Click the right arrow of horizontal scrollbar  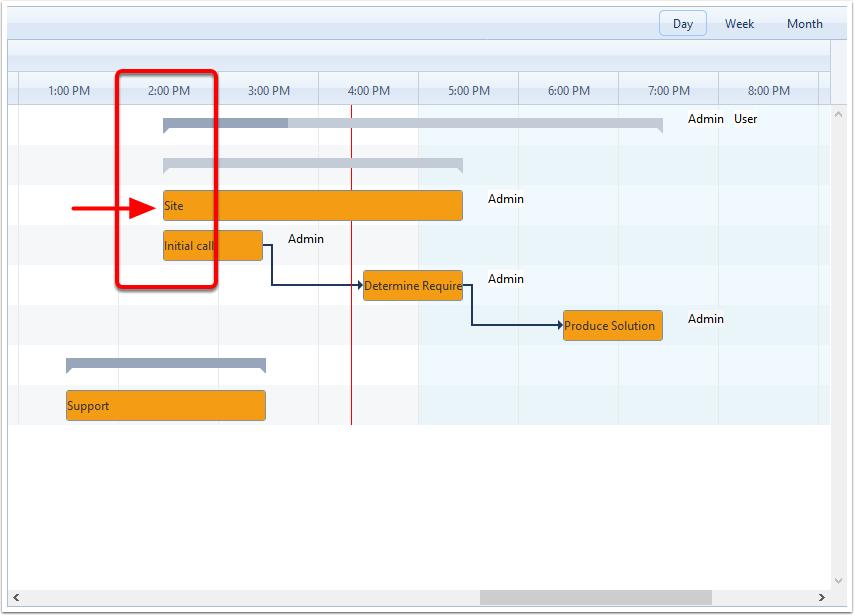(x=821, y=598)
